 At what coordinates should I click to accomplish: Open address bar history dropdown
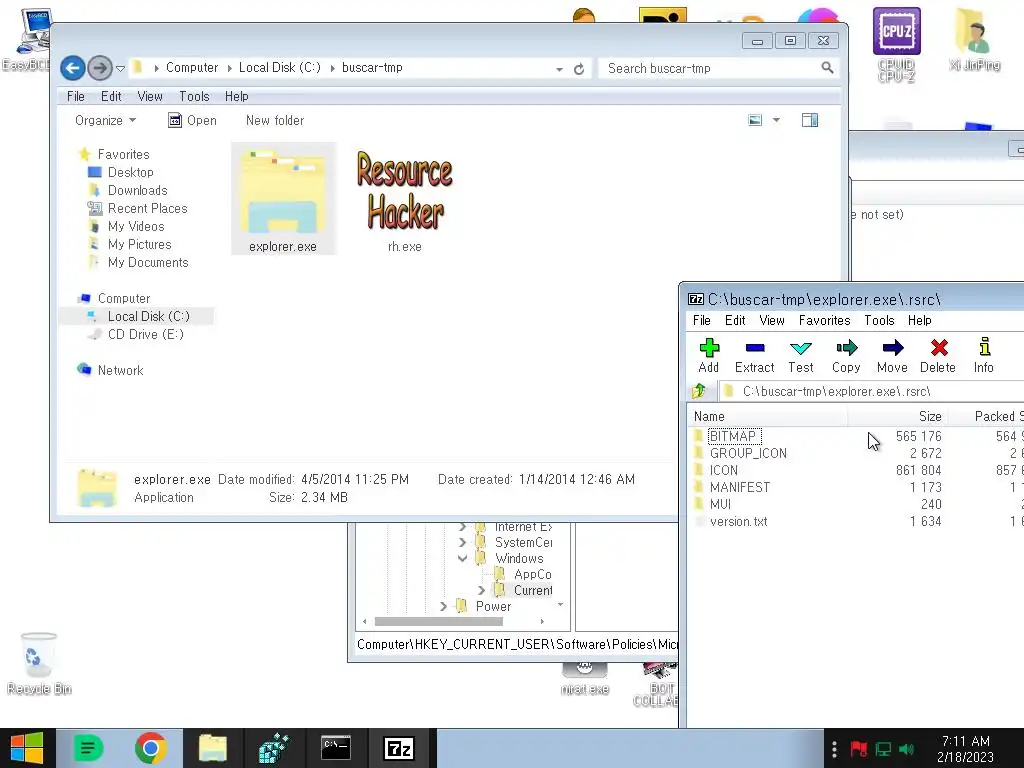(560, 69)
